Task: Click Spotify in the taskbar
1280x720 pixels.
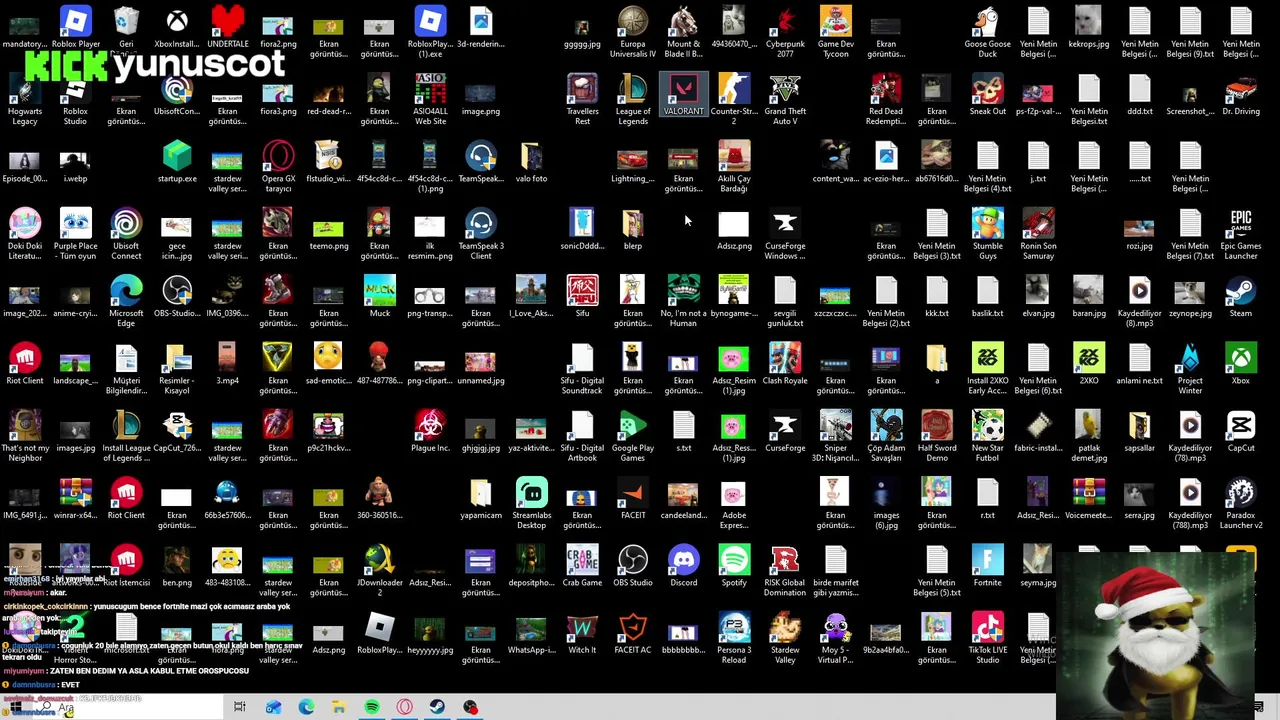Action: [371, 708]
